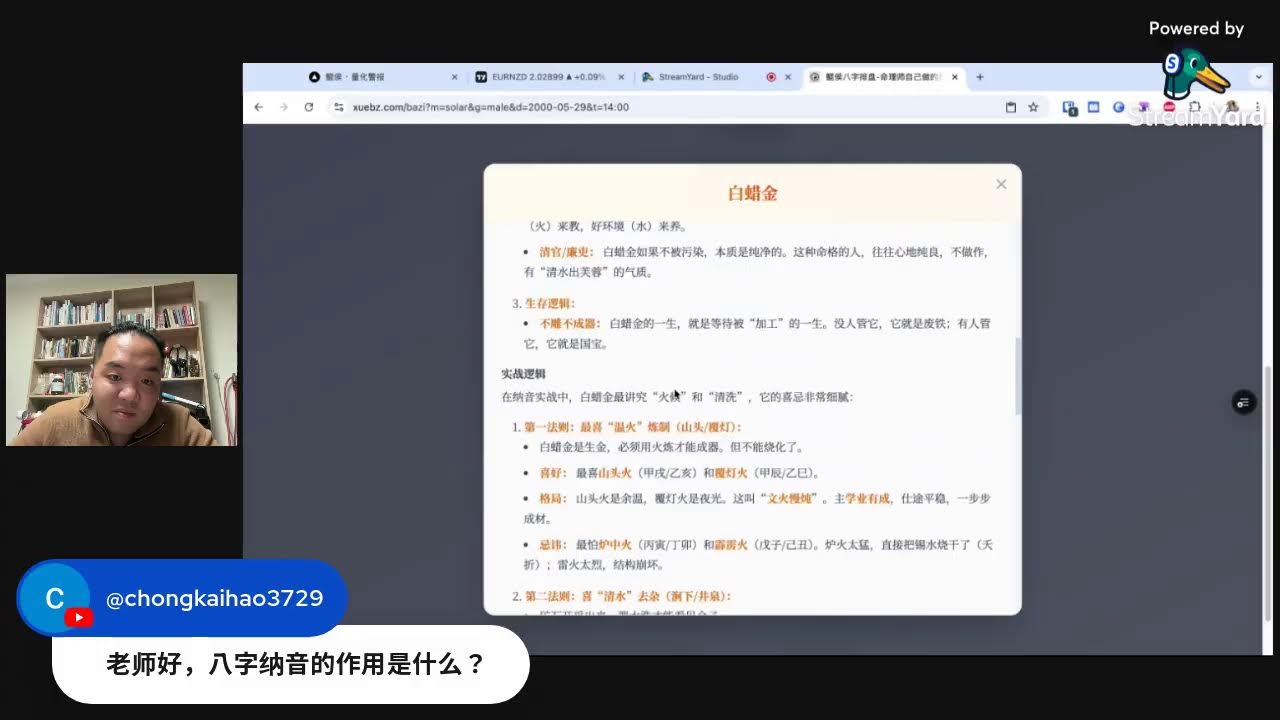Close the StreamYard - Studio tab
Viewport: 1280px width, 720px height.
click(x=787, y=77)
